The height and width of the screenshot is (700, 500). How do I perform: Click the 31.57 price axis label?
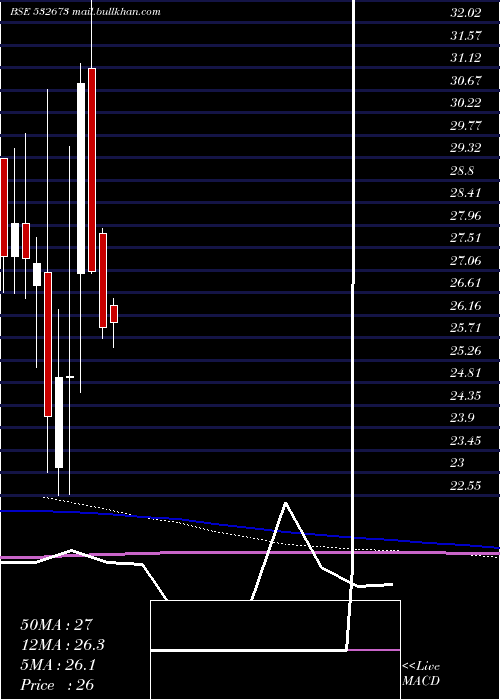tap(466, 36)
